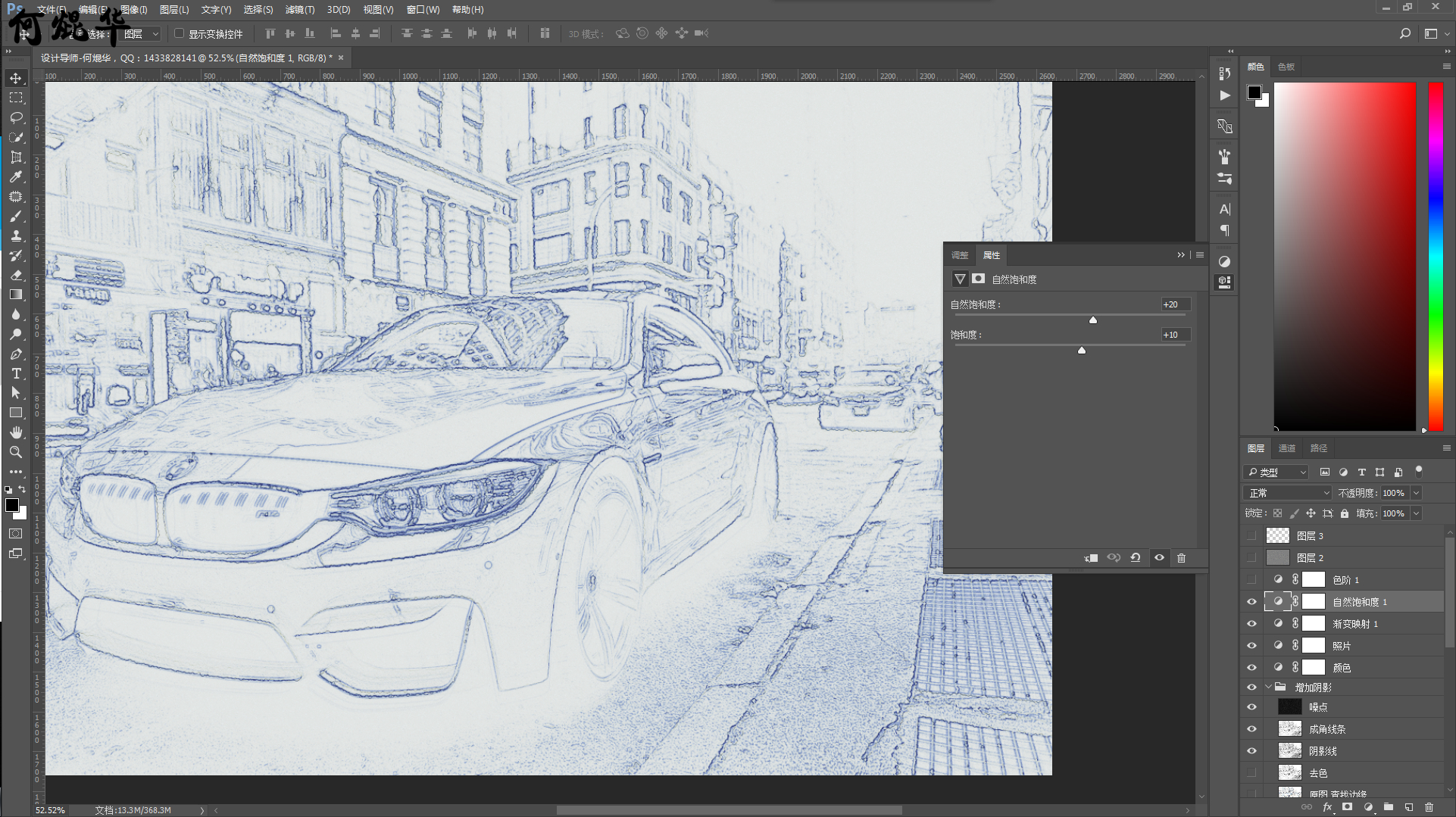Image resolution: width=1456 pixels, height=817 pixels.
Task: Click the 饱和度 value input field
Action: (x=1175, y=335)
